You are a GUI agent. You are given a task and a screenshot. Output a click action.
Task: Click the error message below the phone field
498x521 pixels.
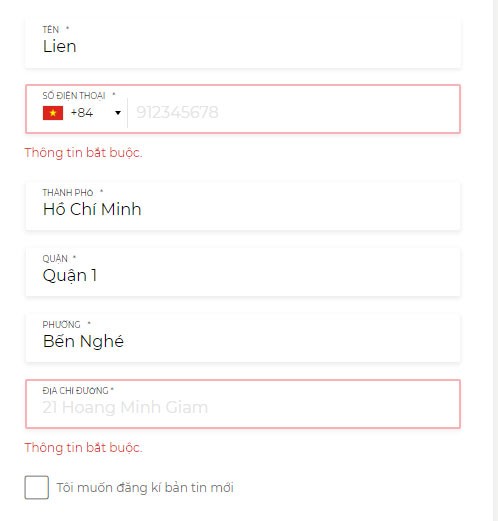tap(83, 153)
